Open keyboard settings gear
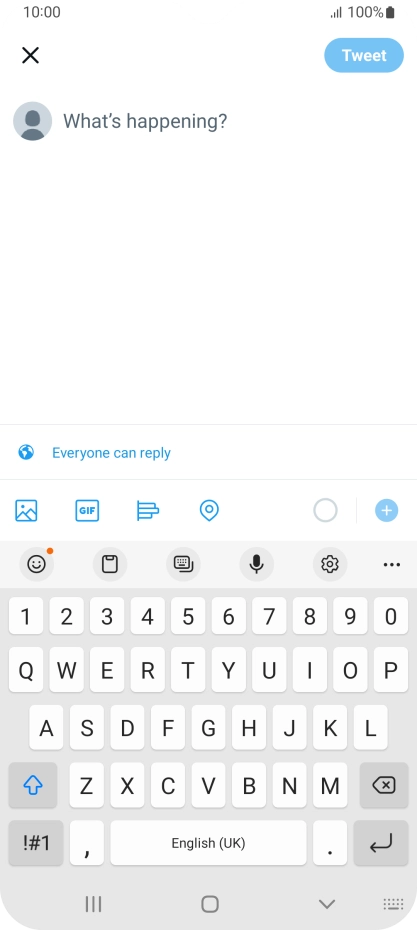Screen dimensions: 417x930 click(330, 564)
